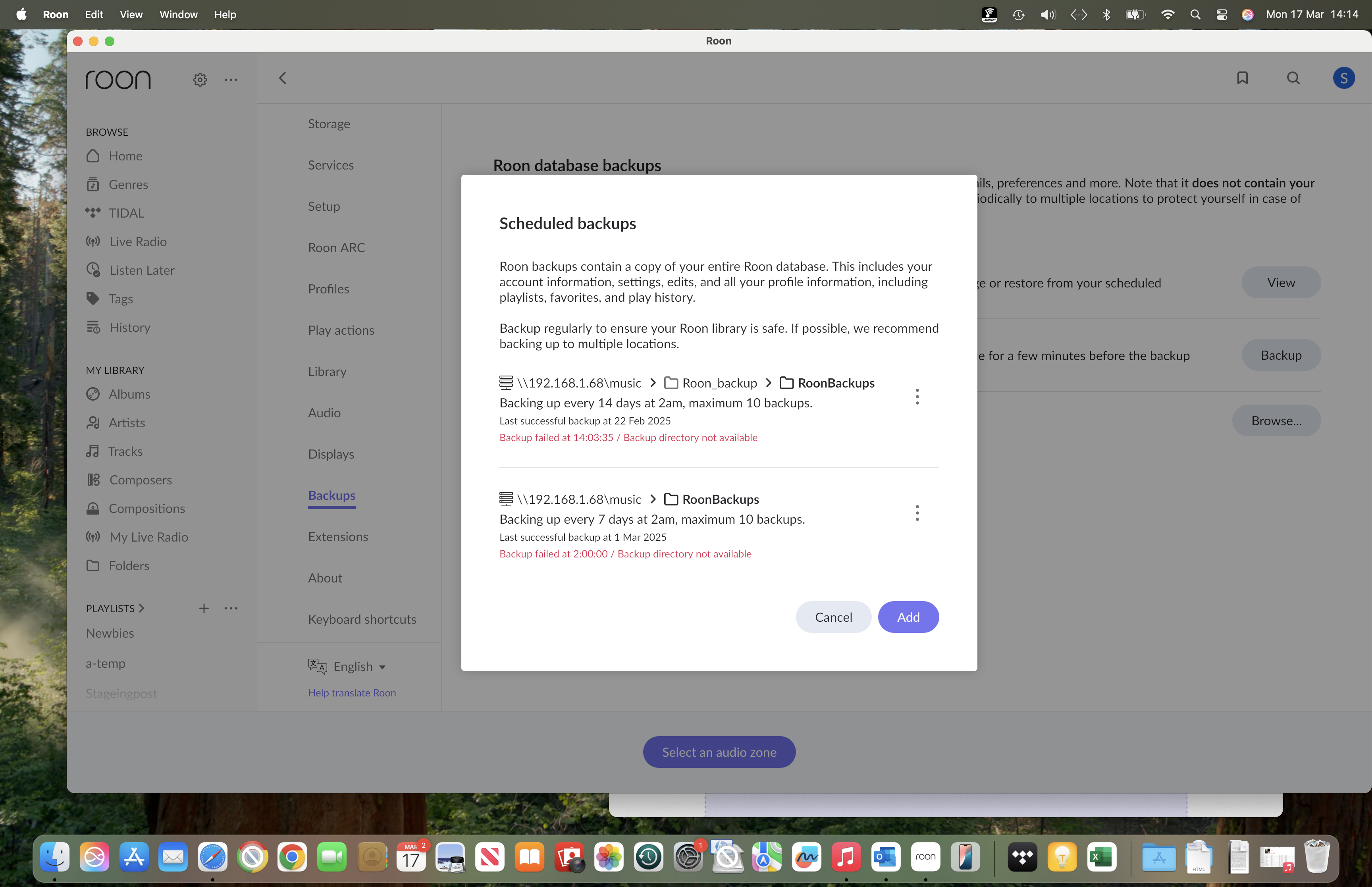
Task: Open Composers in My Library
Action: click(129, 480)
